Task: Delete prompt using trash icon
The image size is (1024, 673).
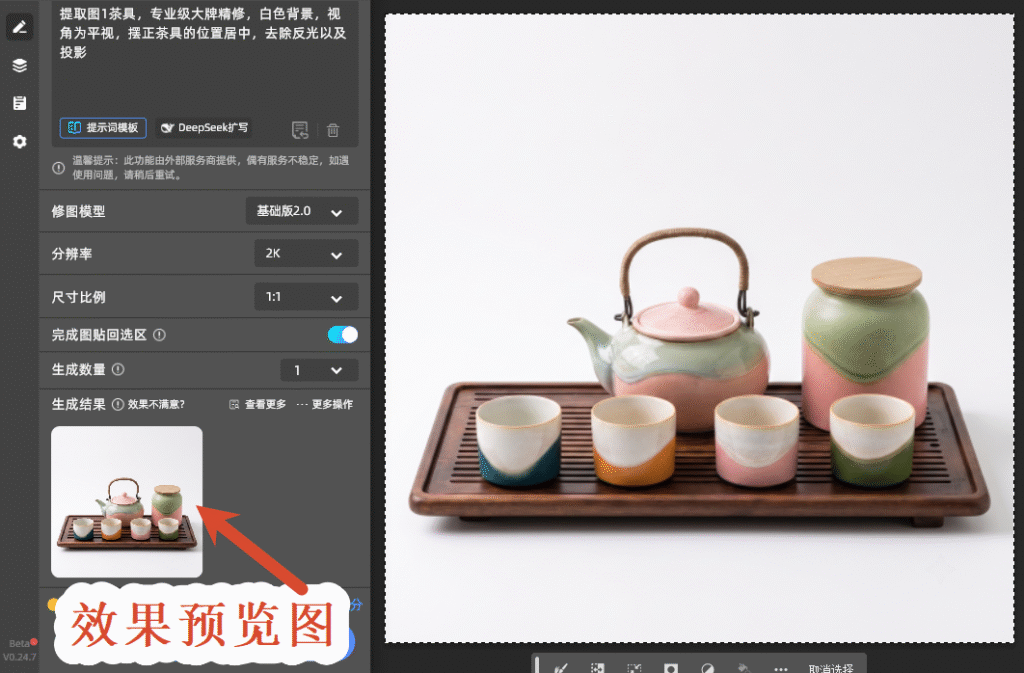Action: click(333, 130)
